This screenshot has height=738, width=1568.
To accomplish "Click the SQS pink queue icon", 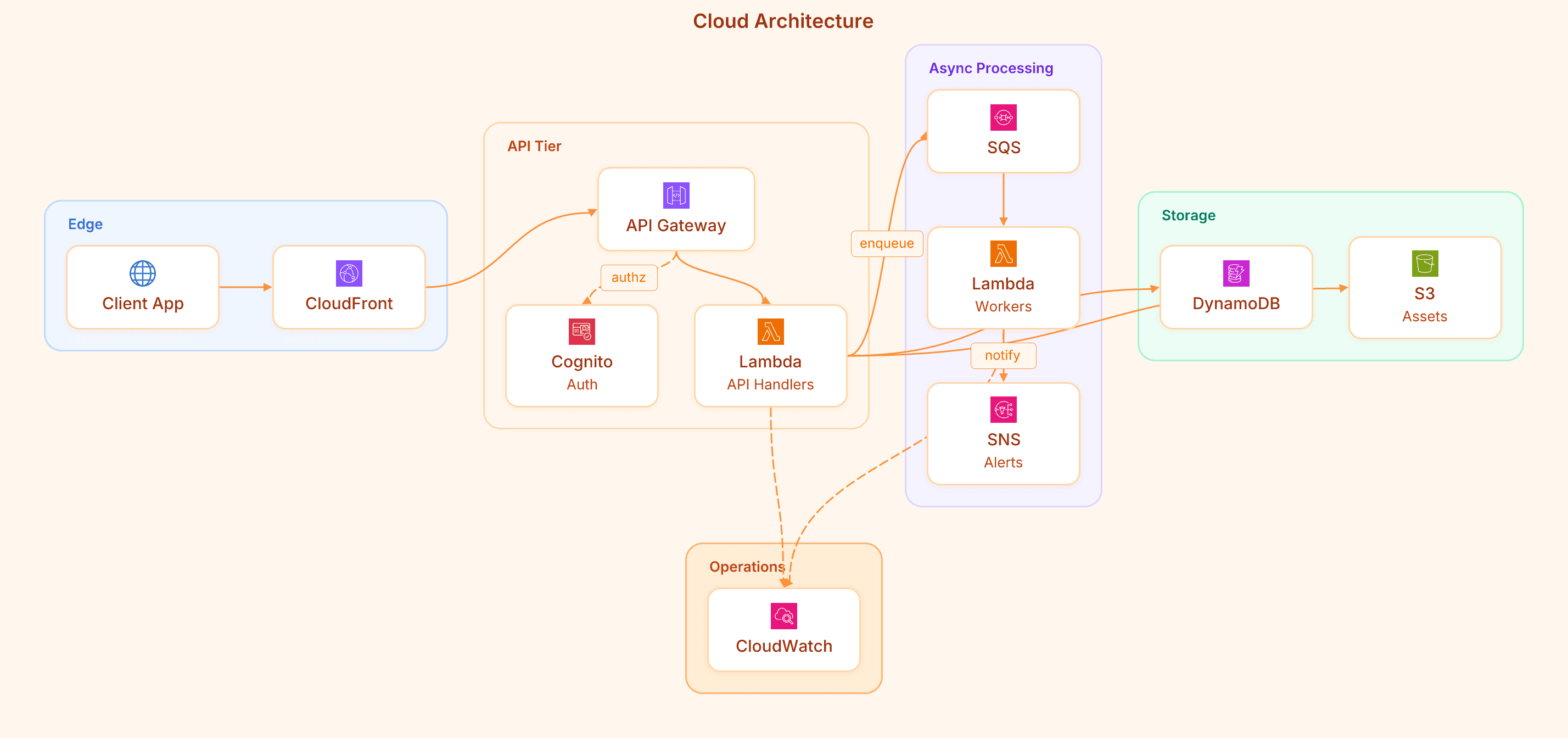I will (1003, 118).
